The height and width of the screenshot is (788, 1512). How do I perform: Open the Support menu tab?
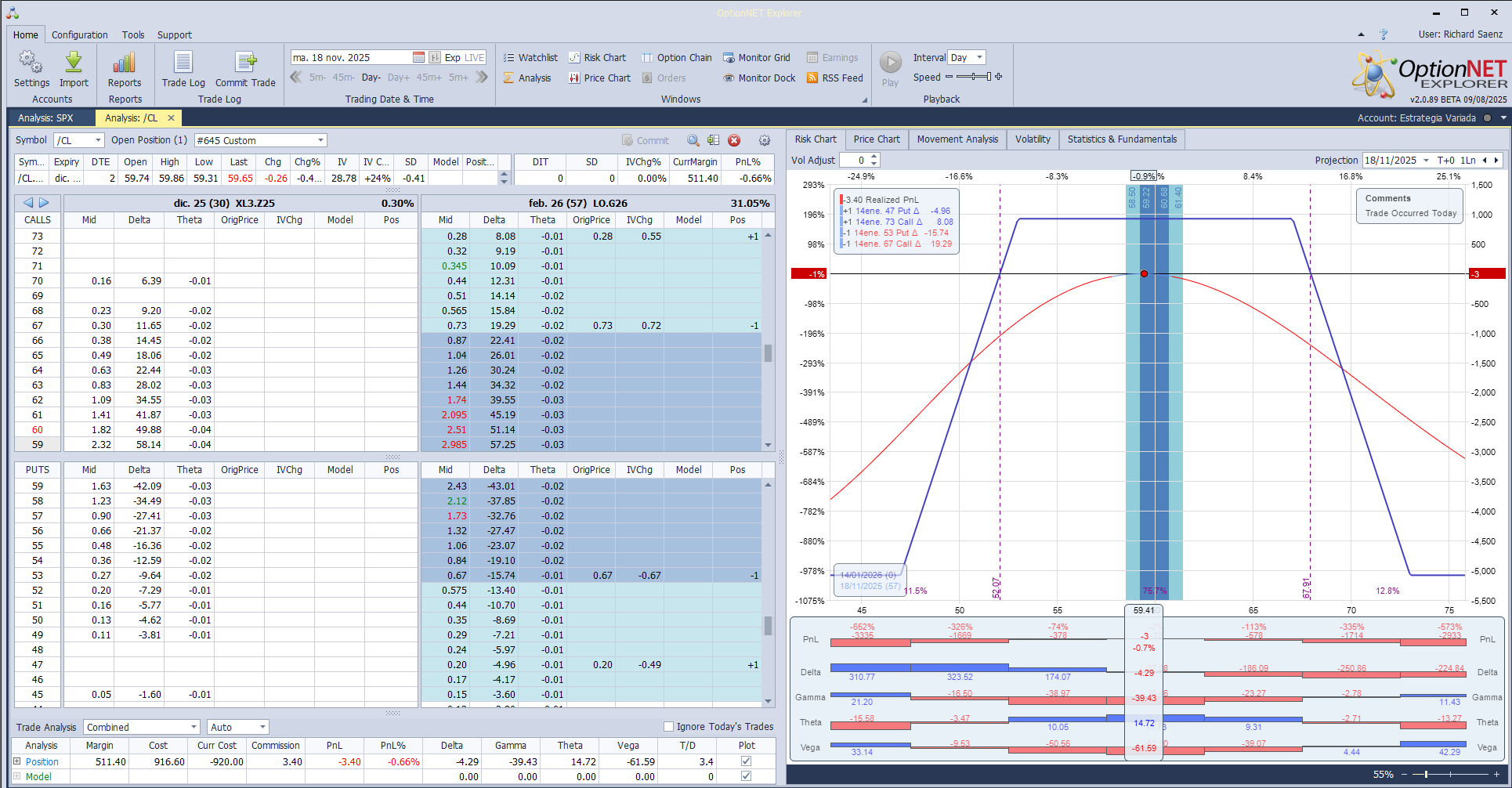click(174, 34)
